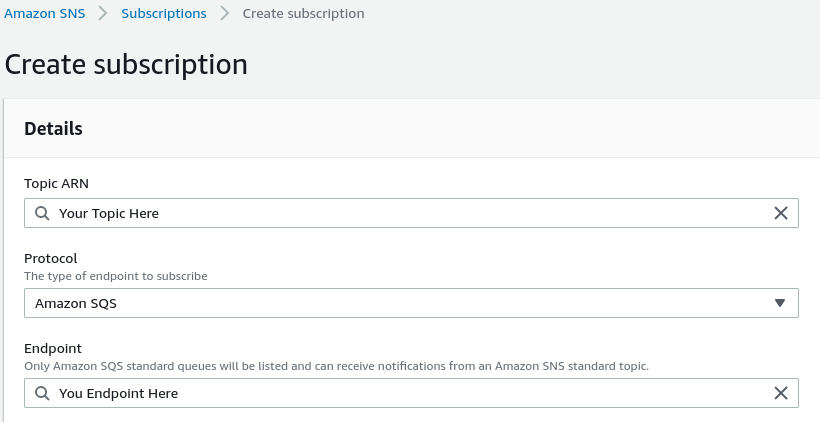Click the Details section header
Image resolution: width=820 pixels, height=422 pixels.
[53, 128]
